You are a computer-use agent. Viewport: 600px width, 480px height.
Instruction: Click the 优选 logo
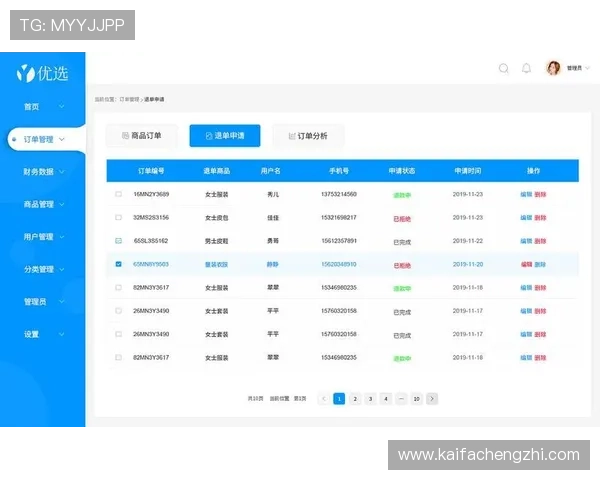(42, 73)
